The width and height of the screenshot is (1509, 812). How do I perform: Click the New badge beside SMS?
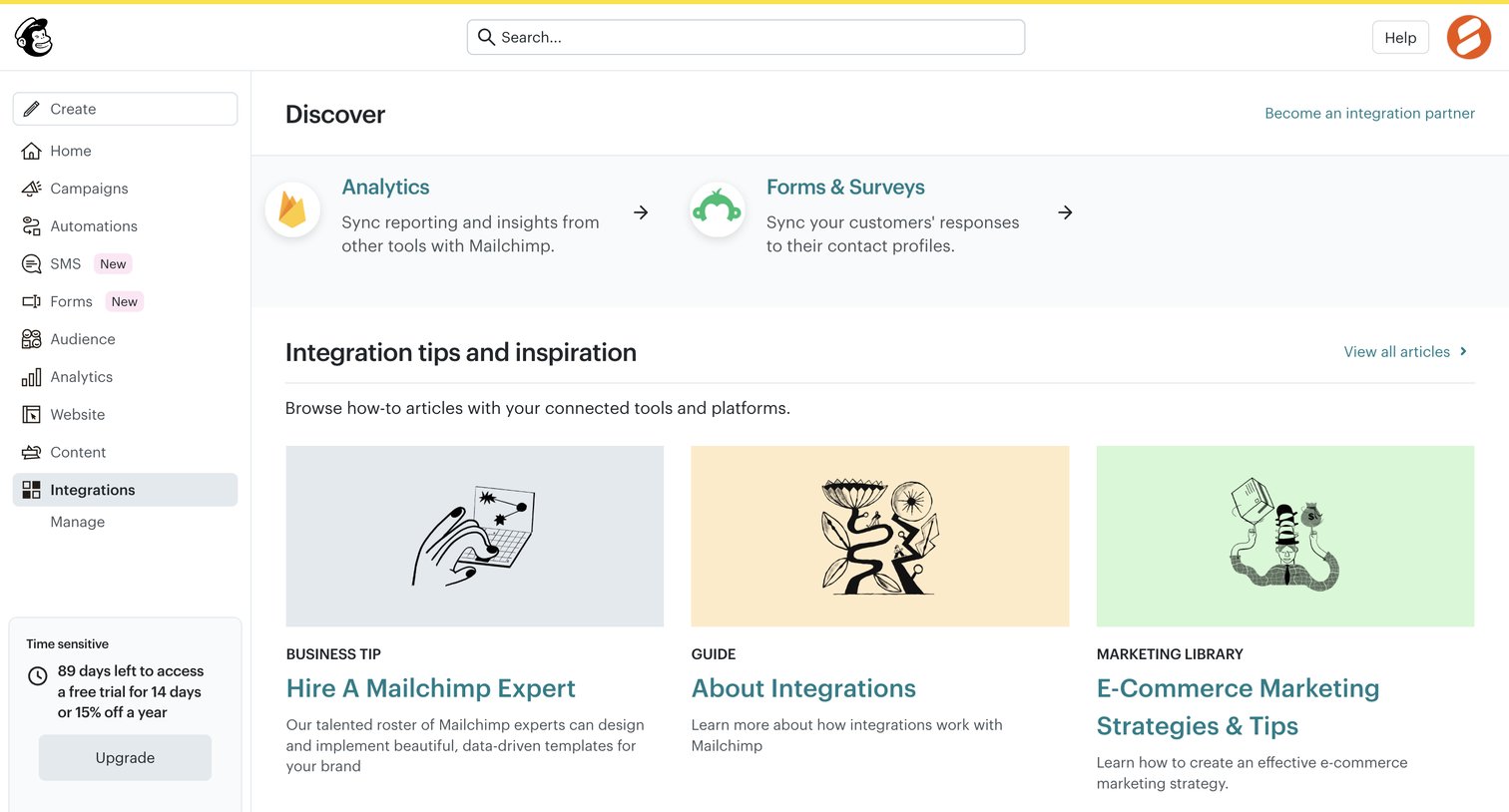113,264
